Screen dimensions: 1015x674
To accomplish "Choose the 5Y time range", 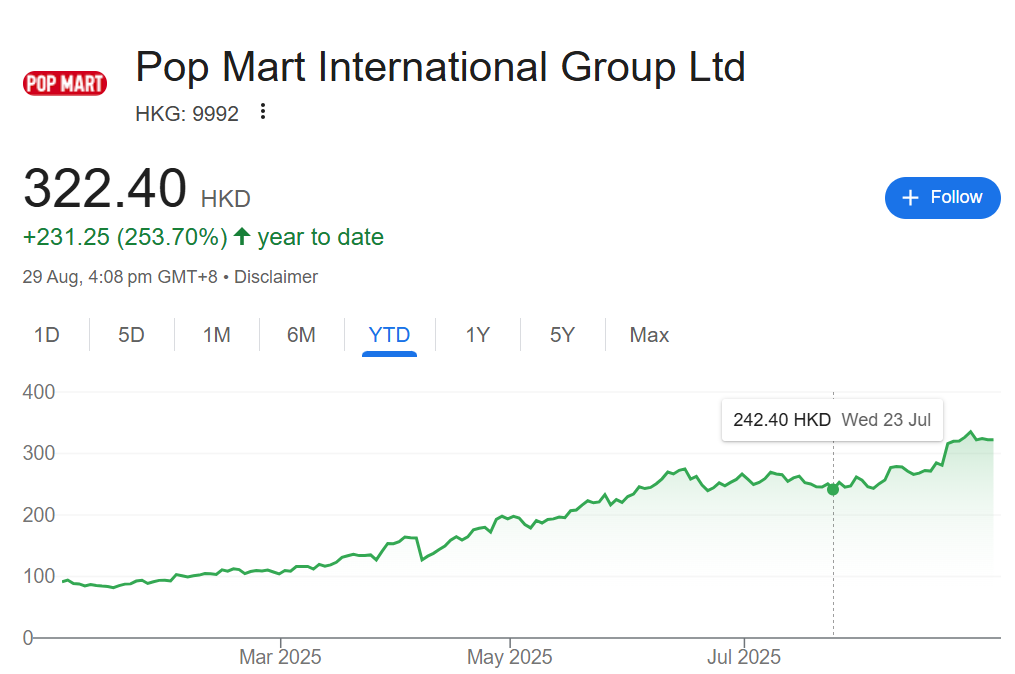I will (x=562, y=335).
